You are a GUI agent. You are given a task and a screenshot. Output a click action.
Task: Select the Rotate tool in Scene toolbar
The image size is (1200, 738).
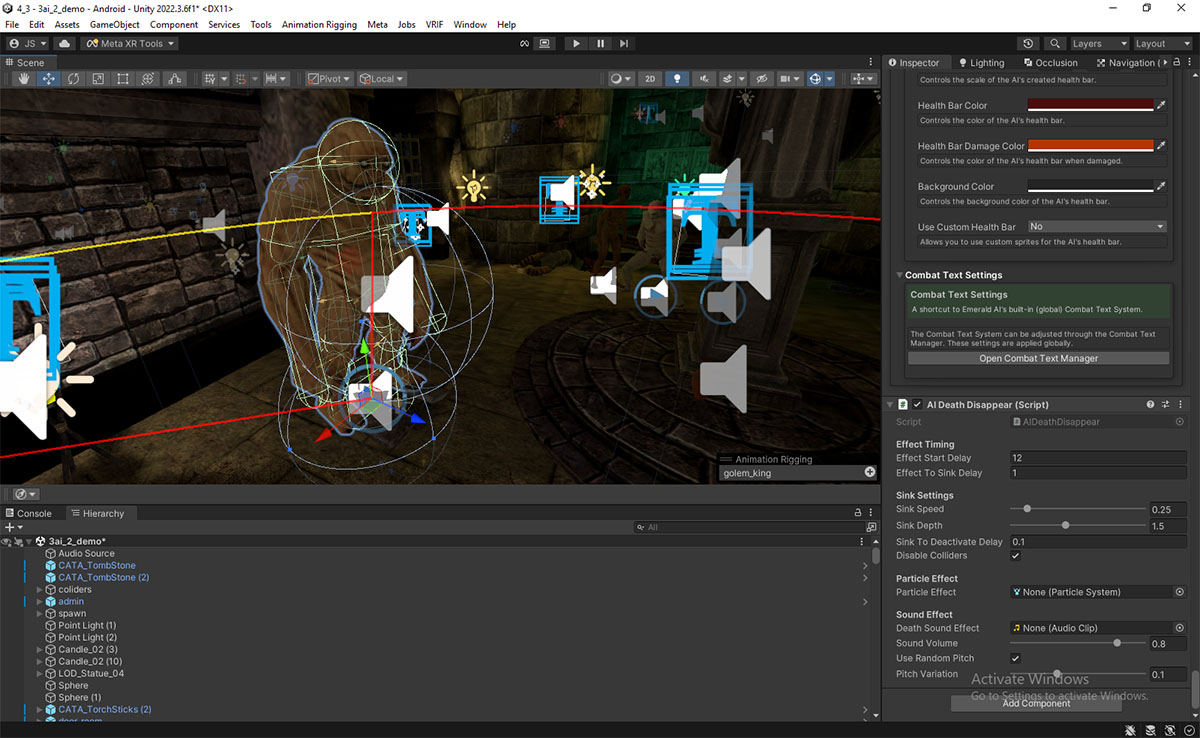pos(73,79)
